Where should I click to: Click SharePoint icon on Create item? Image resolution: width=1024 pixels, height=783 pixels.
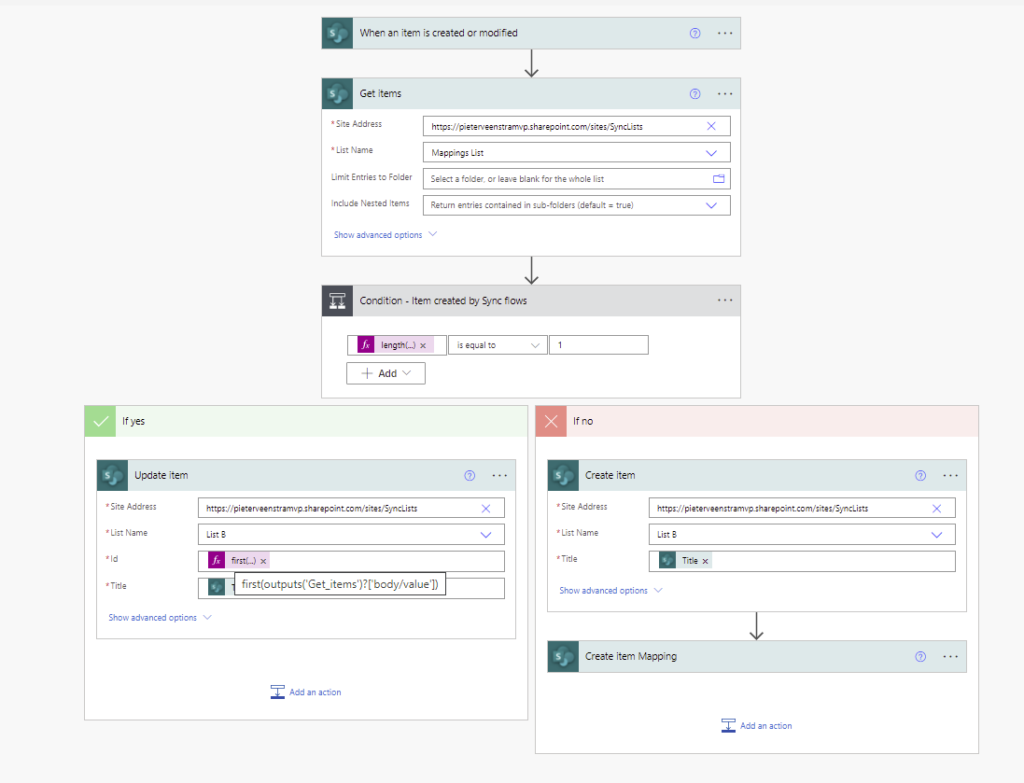pyautogui.click(x=563, y=475)
